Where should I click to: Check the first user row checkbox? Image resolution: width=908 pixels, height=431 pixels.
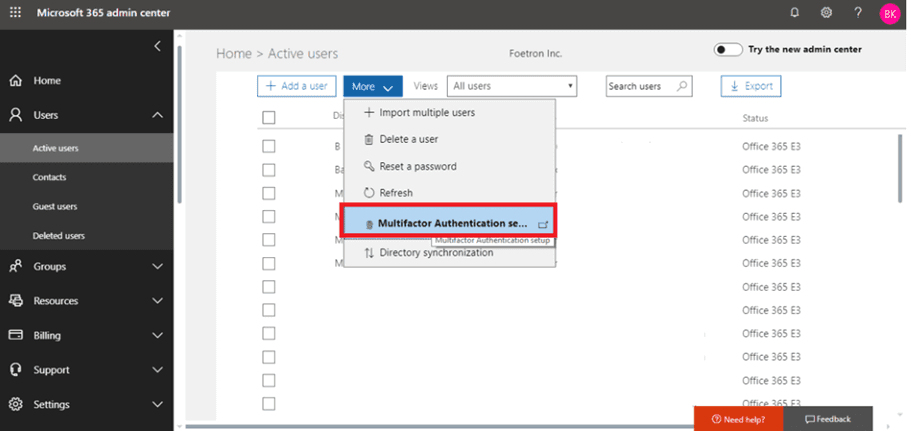[269, 147]
